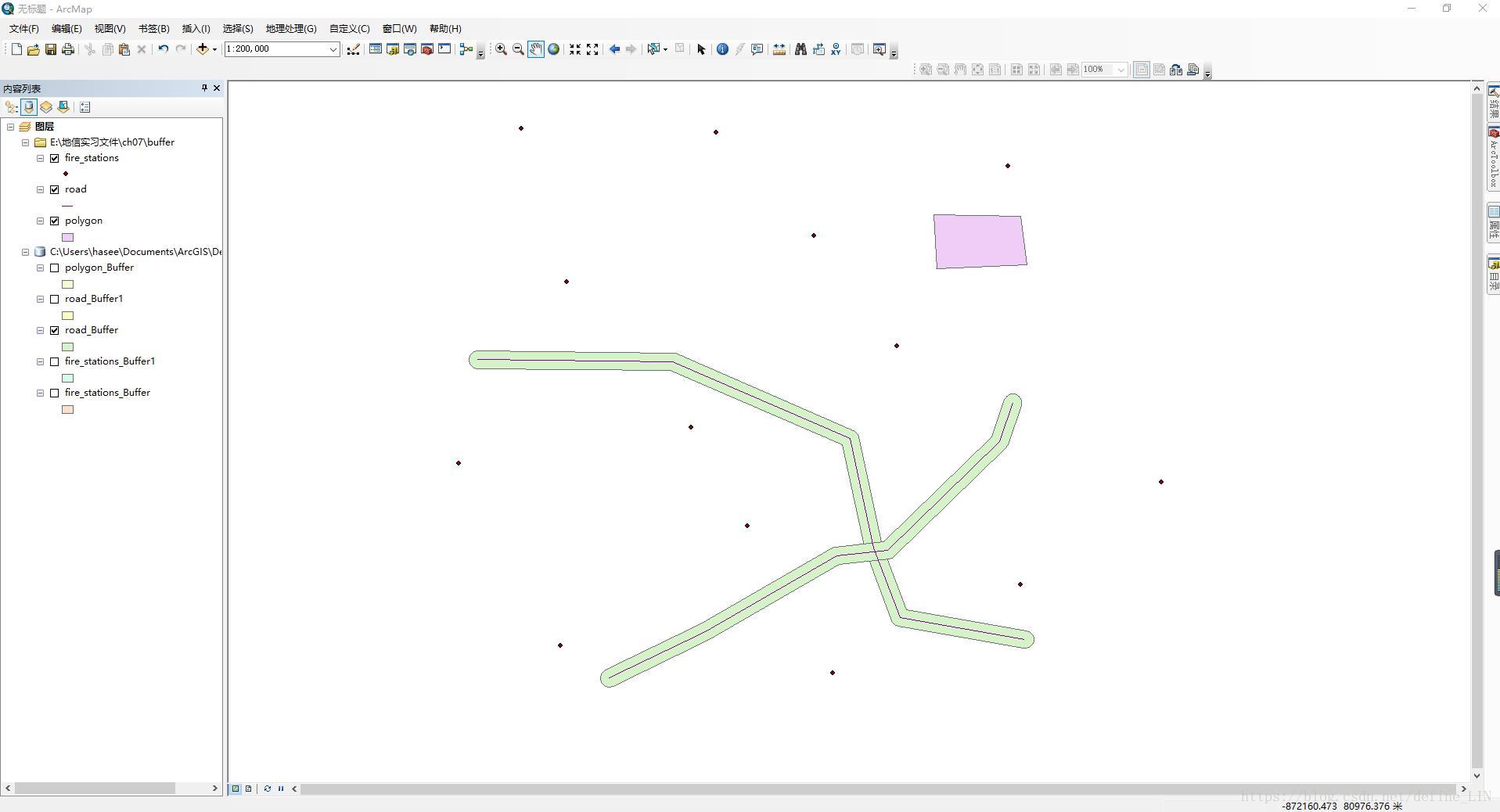Switch to List By Selection view
1500x812 pixels.
(63, 107)
